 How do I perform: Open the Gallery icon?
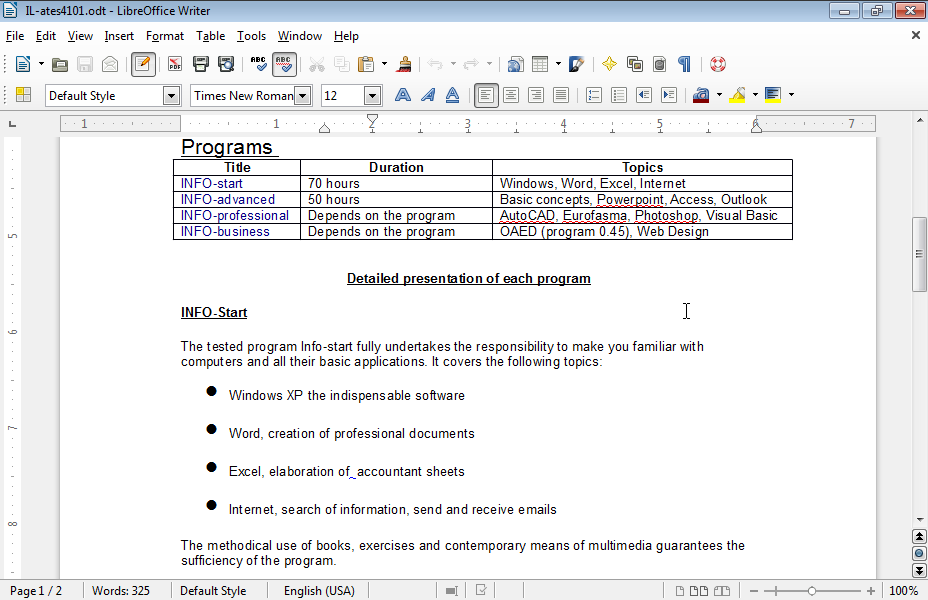click(x=634, y=64)
